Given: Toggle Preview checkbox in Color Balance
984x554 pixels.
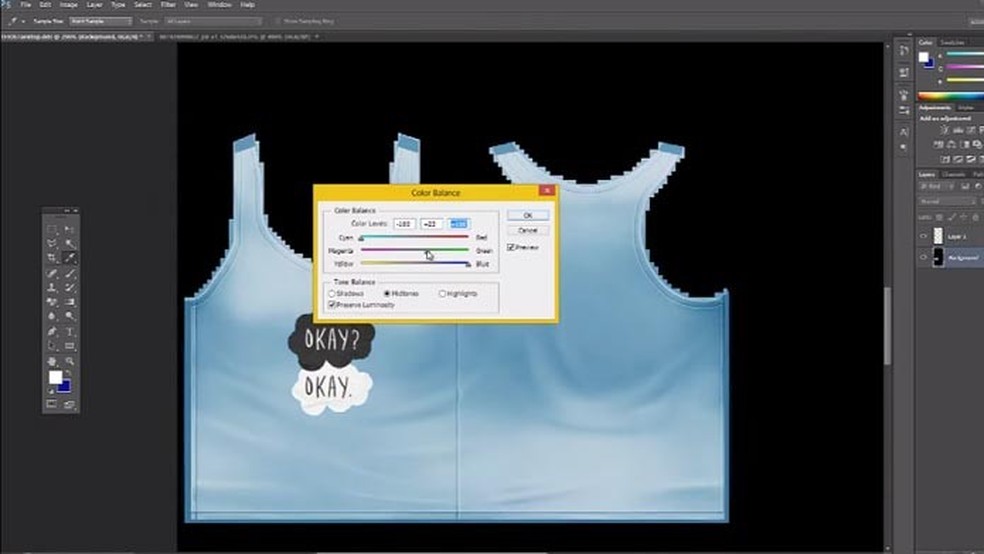Looking at the screenshot, I should pyautogui.click(x=511, y=247).
